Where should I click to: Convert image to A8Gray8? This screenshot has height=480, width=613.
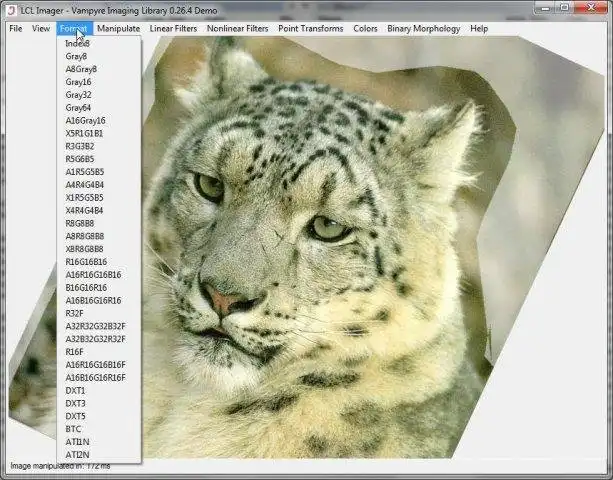[x=99, y=69]
